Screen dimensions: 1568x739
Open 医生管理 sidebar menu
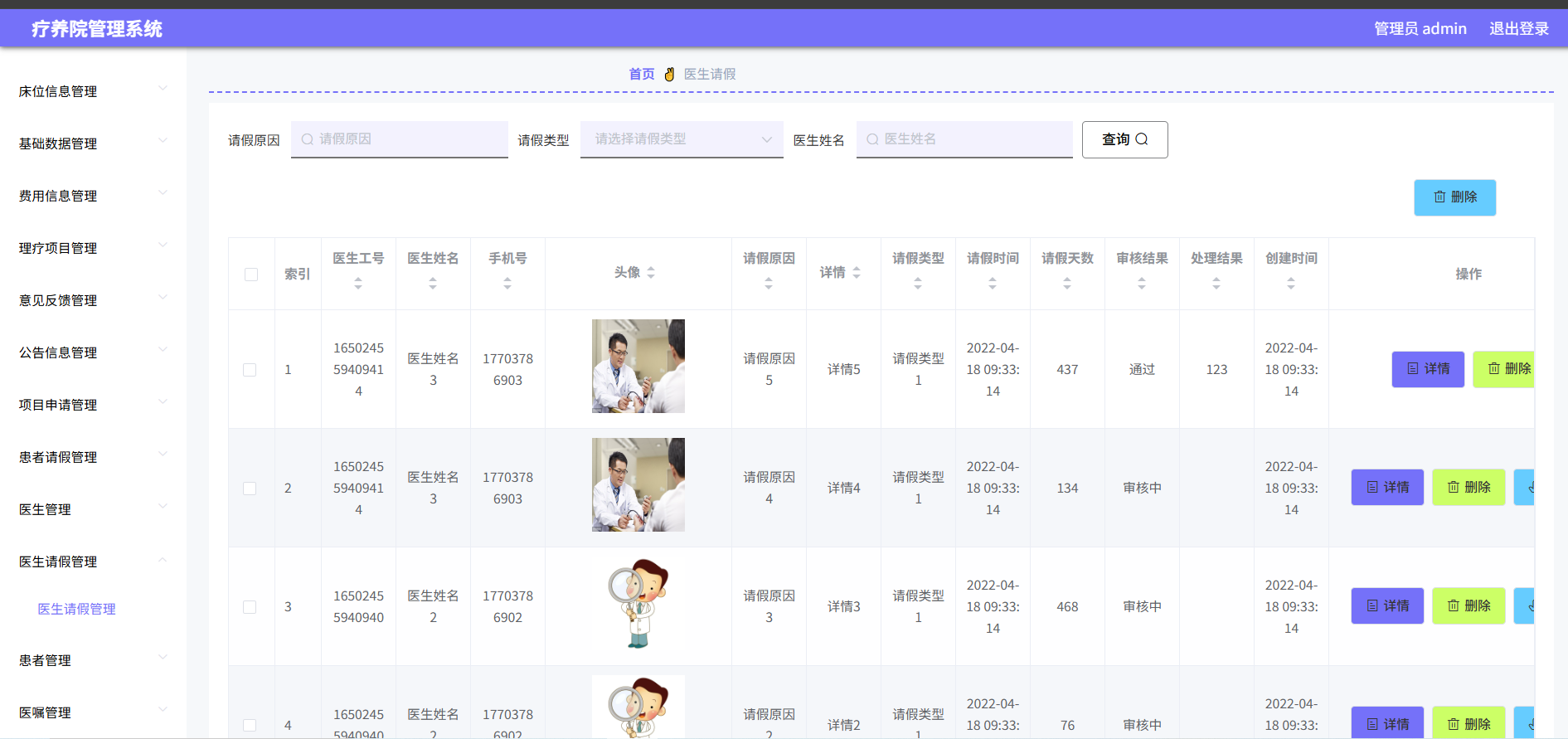[93, 509]
